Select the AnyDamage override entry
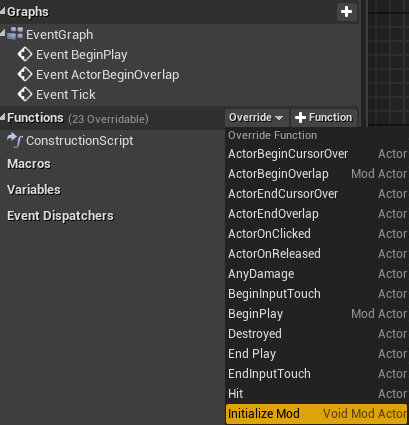The image size is (409, 425). [x=317, y=274]
